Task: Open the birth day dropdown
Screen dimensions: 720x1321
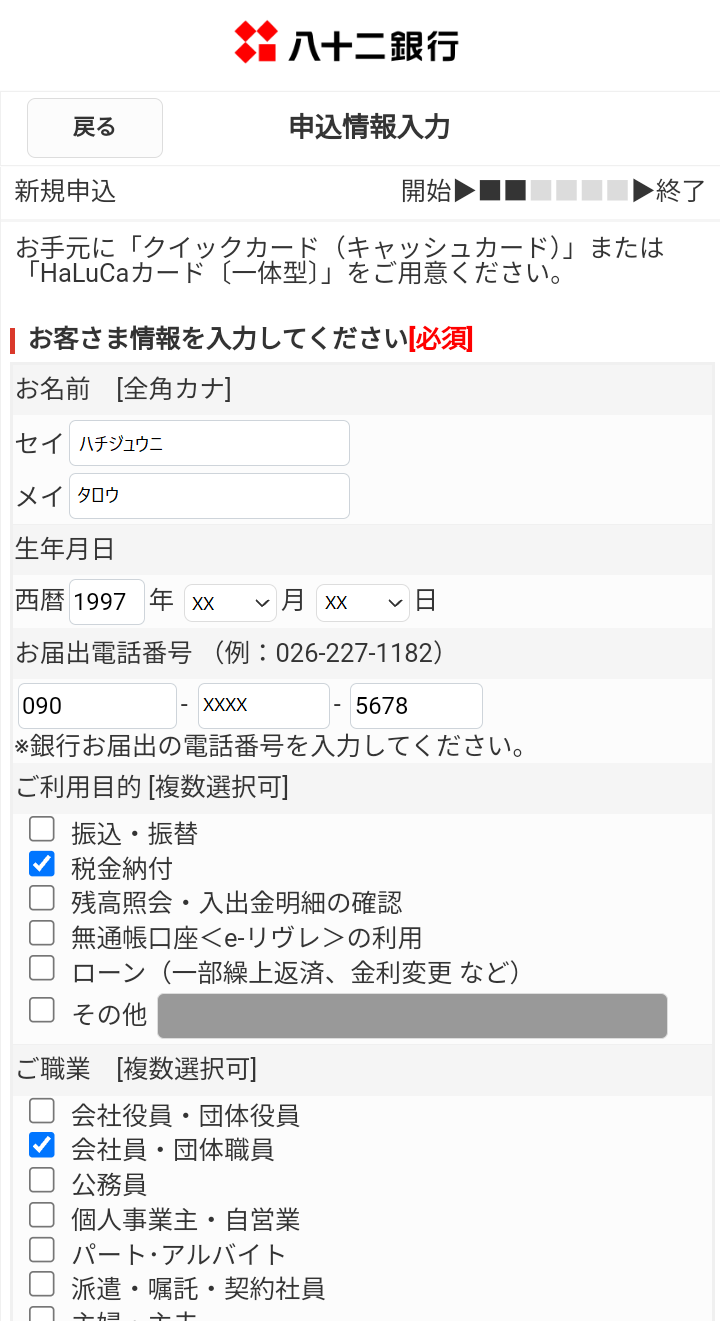Action: (362, 603)
